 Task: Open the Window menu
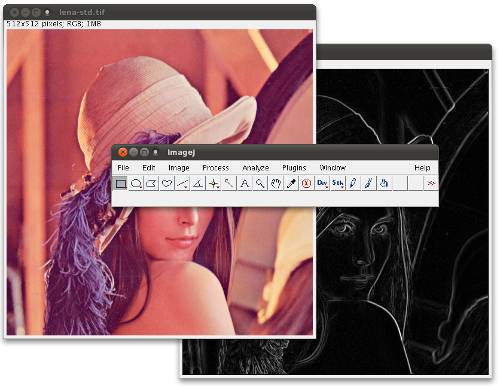coord(333,168)
